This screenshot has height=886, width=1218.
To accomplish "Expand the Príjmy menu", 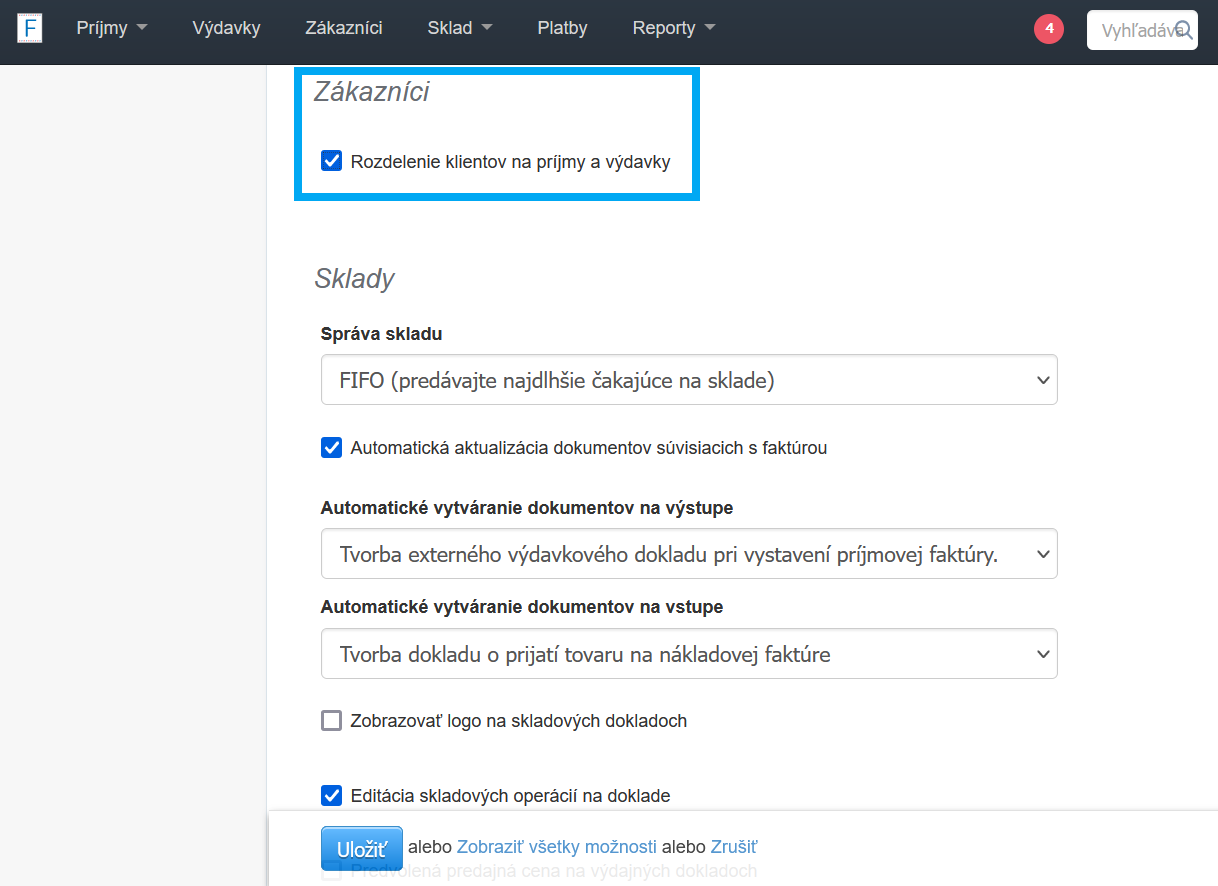I will [112, 28].
